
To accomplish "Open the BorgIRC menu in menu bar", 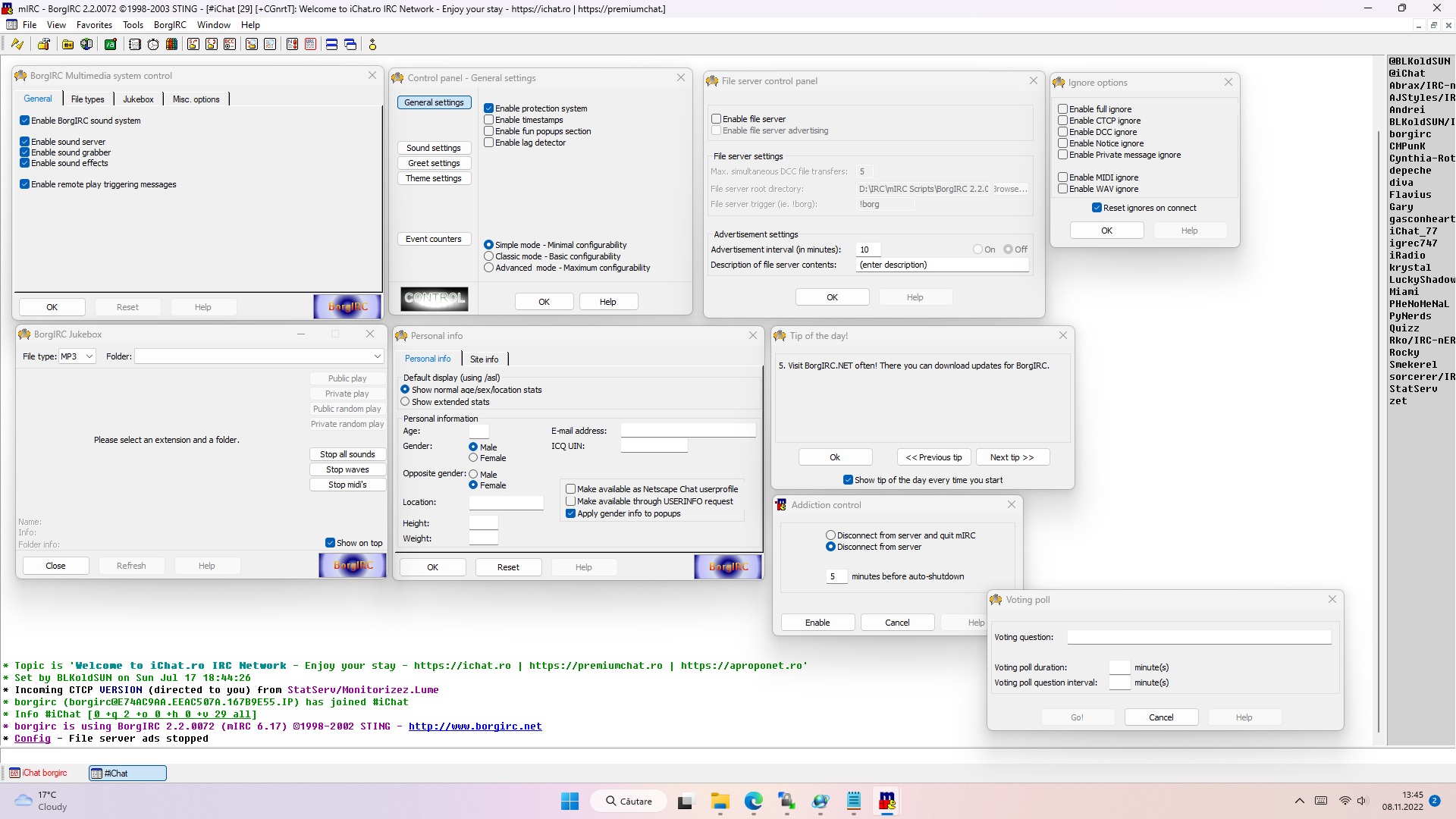I will [x=170, y=25].
